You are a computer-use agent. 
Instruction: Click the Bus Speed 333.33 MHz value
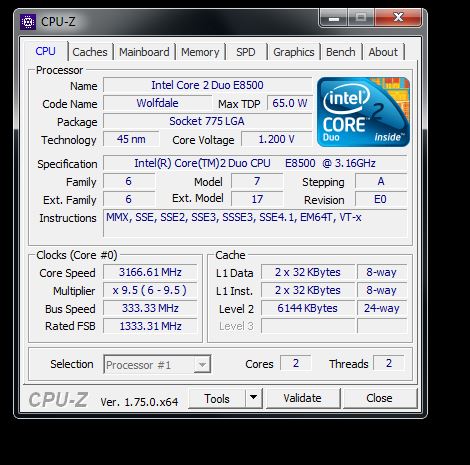tap(150, 308)
